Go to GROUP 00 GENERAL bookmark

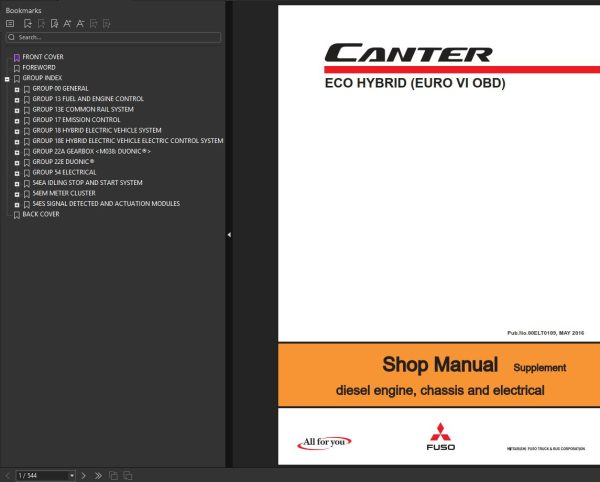click(60, 88)
